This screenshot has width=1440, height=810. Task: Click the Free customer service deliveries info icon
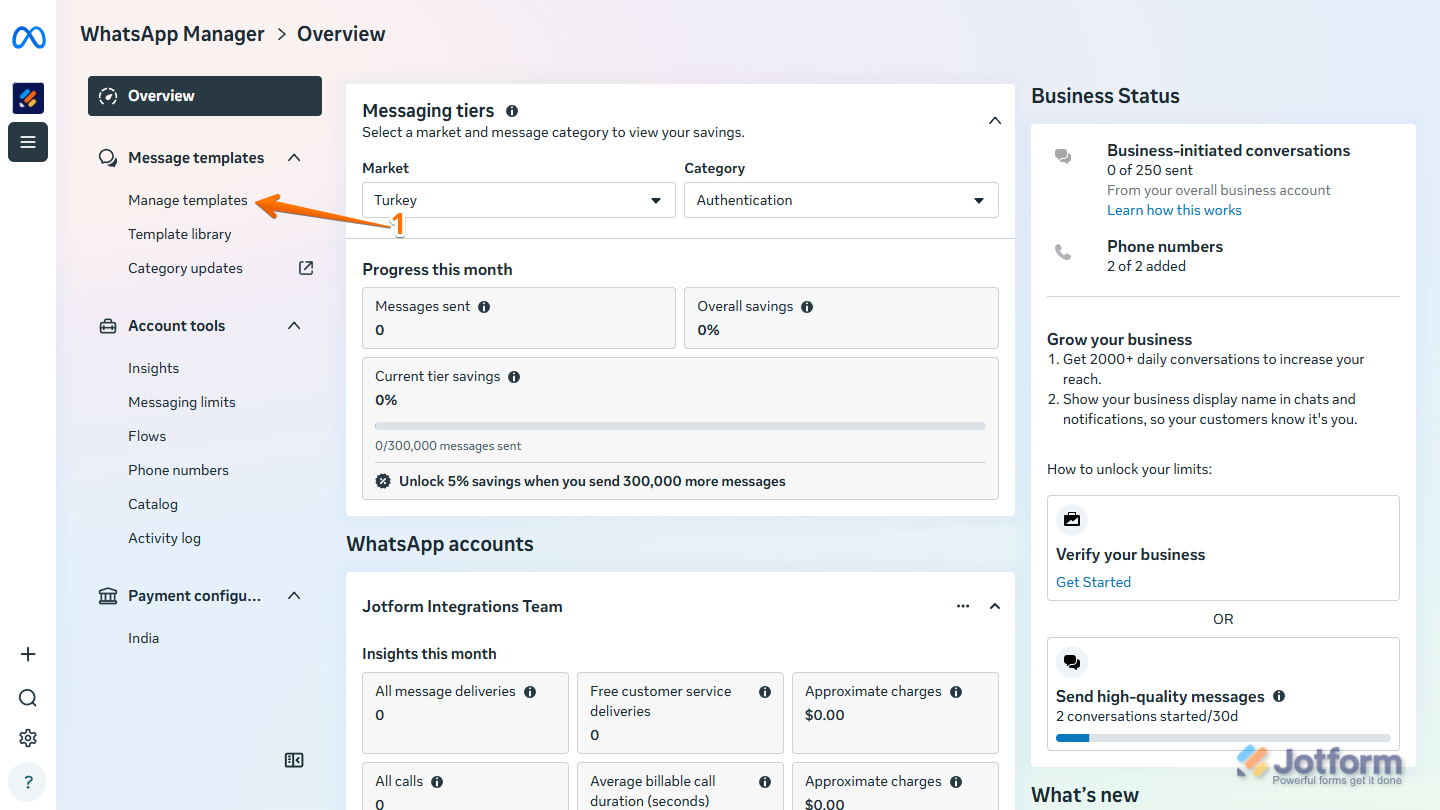765,692
